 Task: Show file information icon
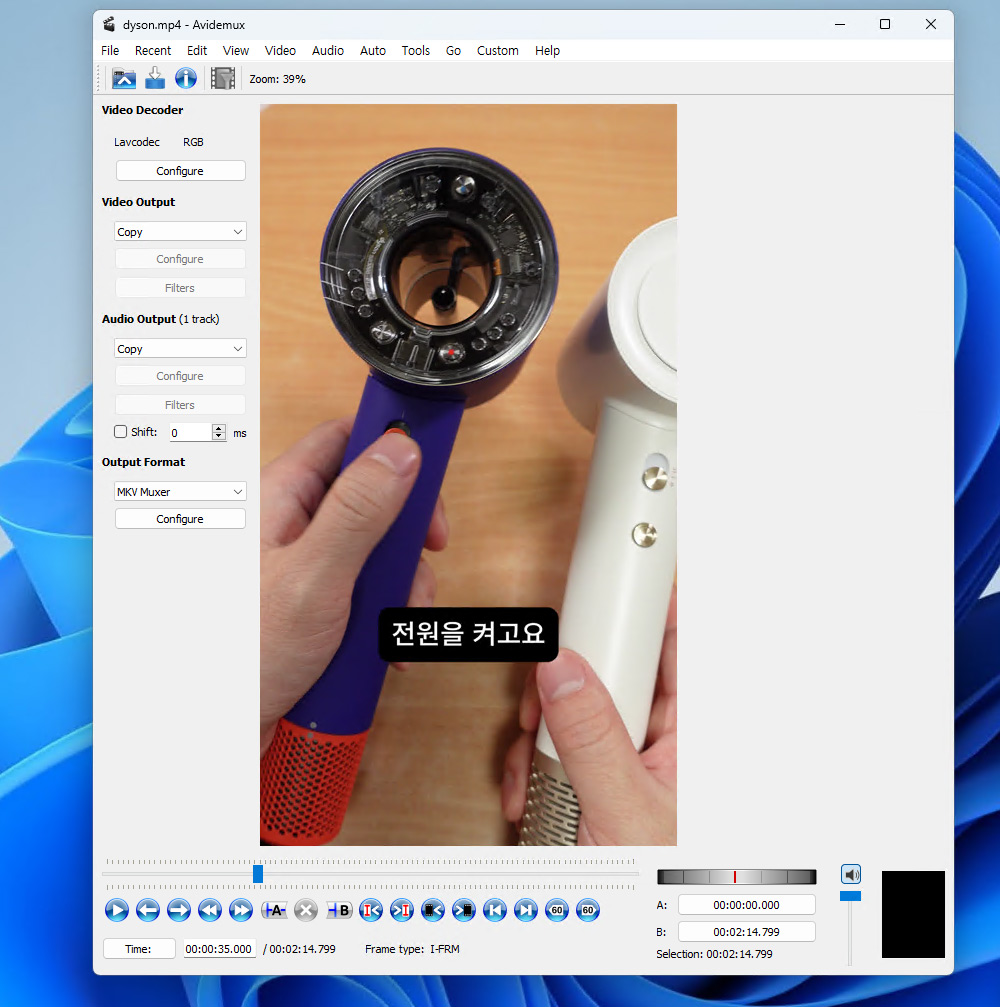pyautogui.click(x=186, y=78)
